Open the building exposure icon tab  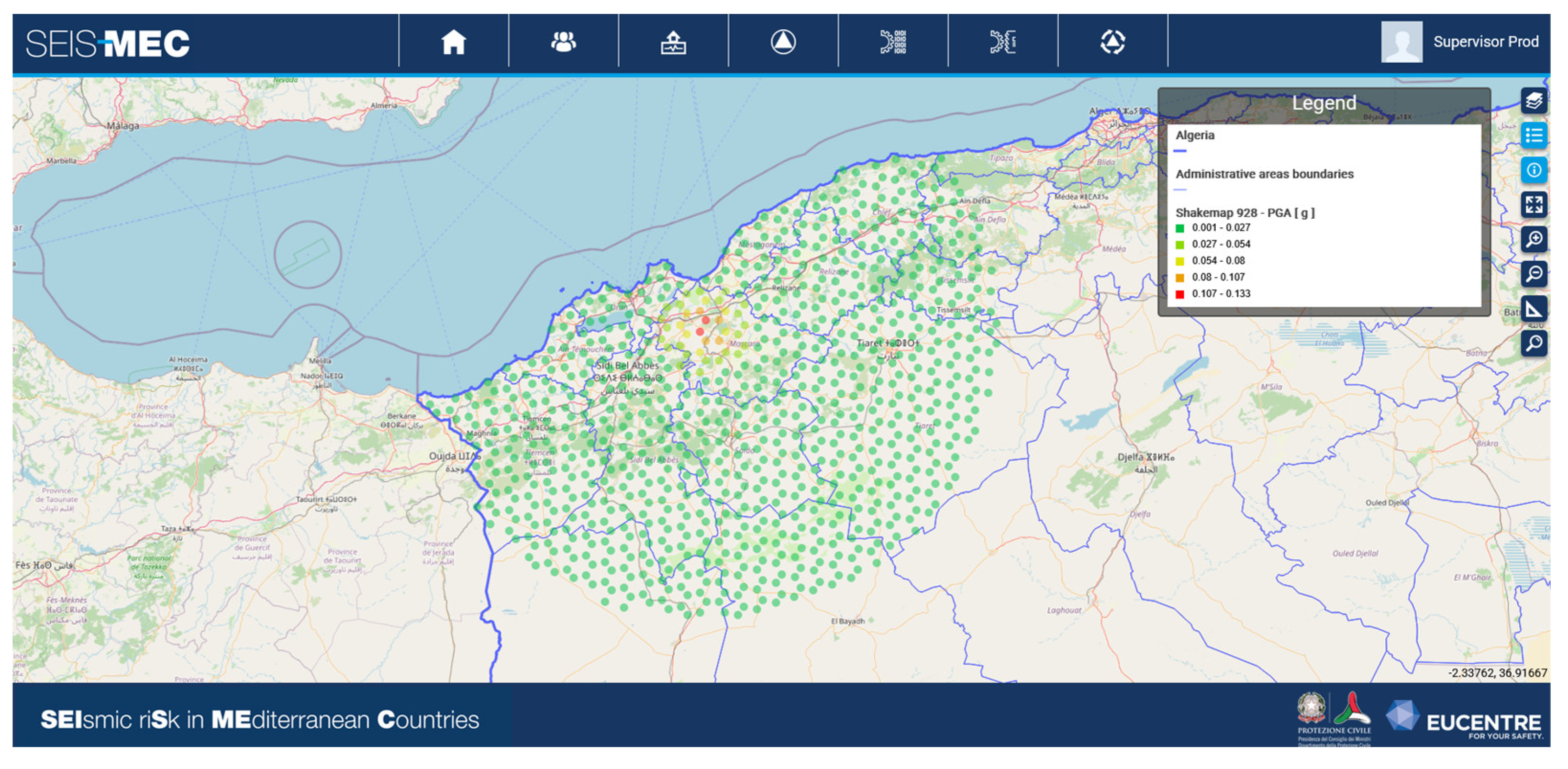tap(673, 42)
